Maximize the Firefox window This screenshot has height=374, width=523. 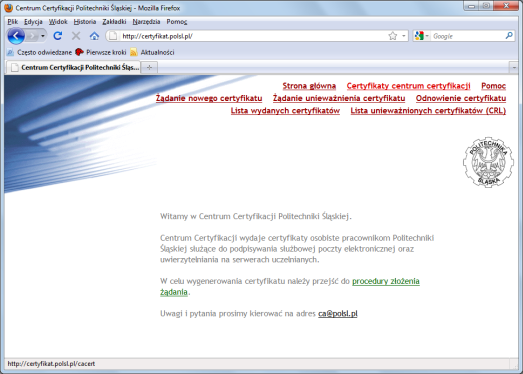pyautogui.click(x=486, y=6)
